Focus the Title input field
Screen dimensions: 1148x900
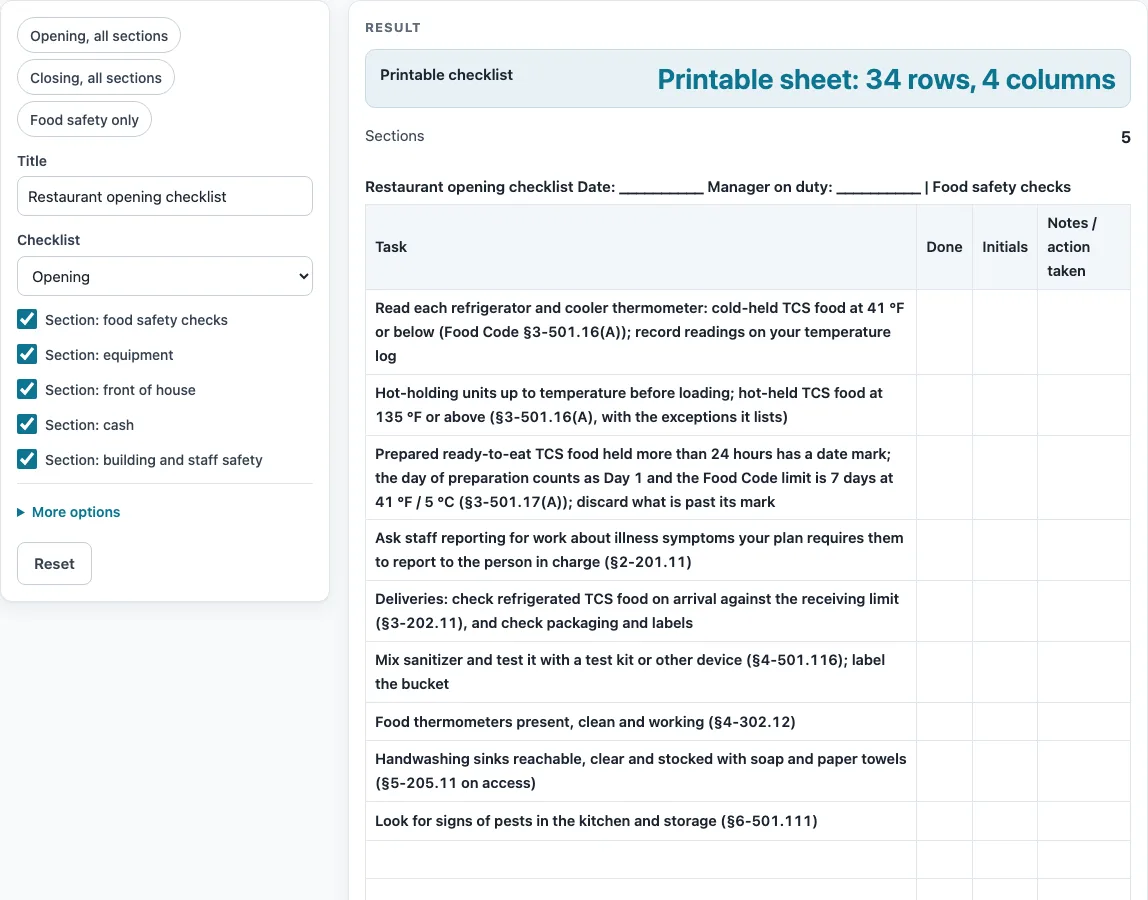tap(165, 196)
